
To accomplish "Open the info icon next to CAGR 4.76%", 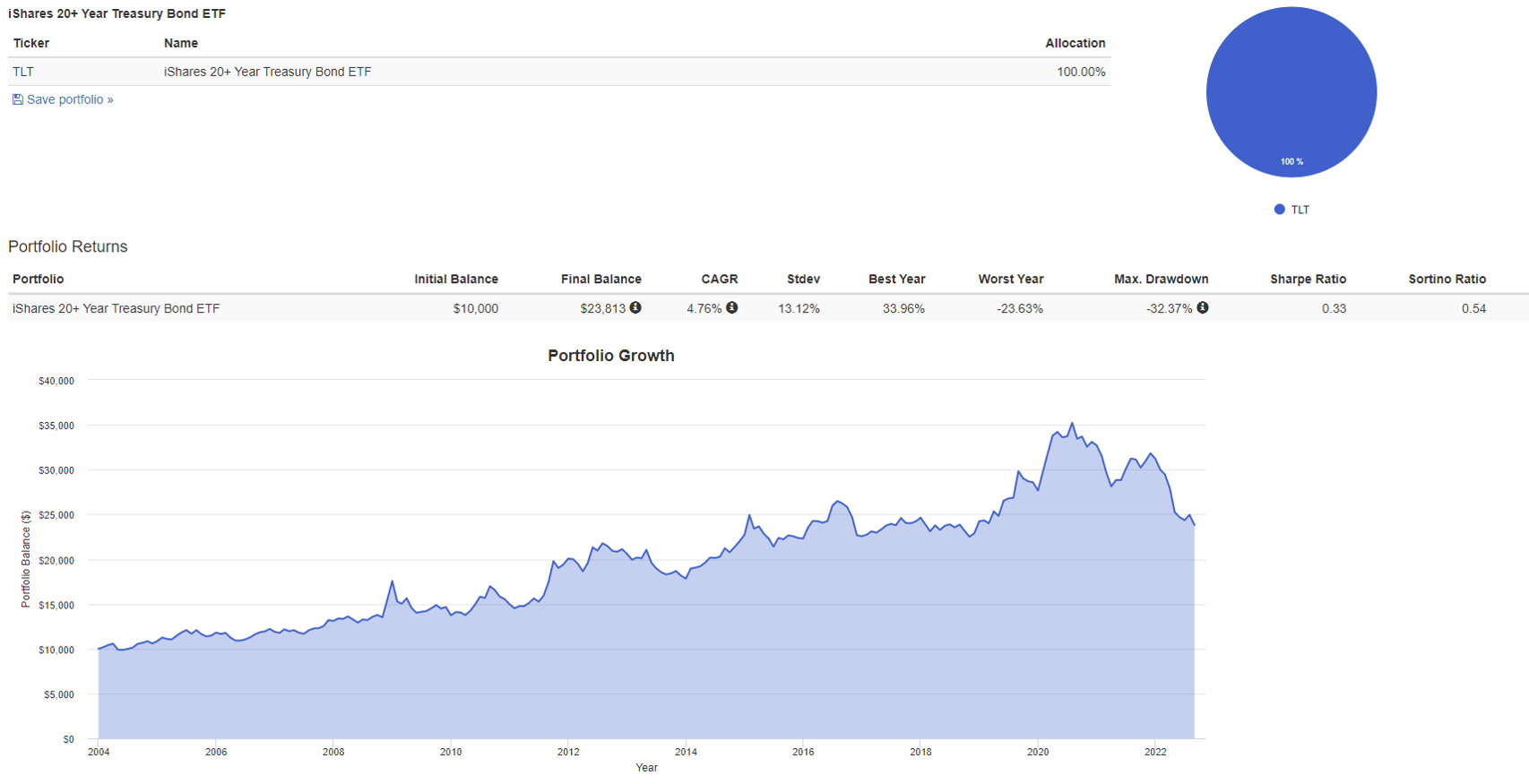I will [731, 307].
